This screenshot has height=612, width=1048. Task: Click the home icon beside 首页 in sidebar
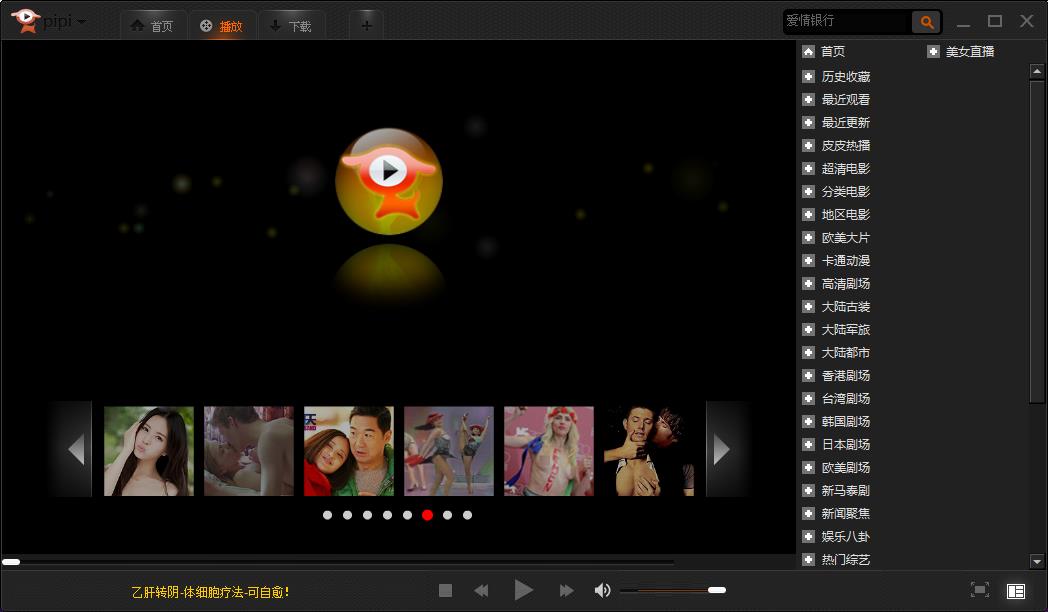coord(807,50)
